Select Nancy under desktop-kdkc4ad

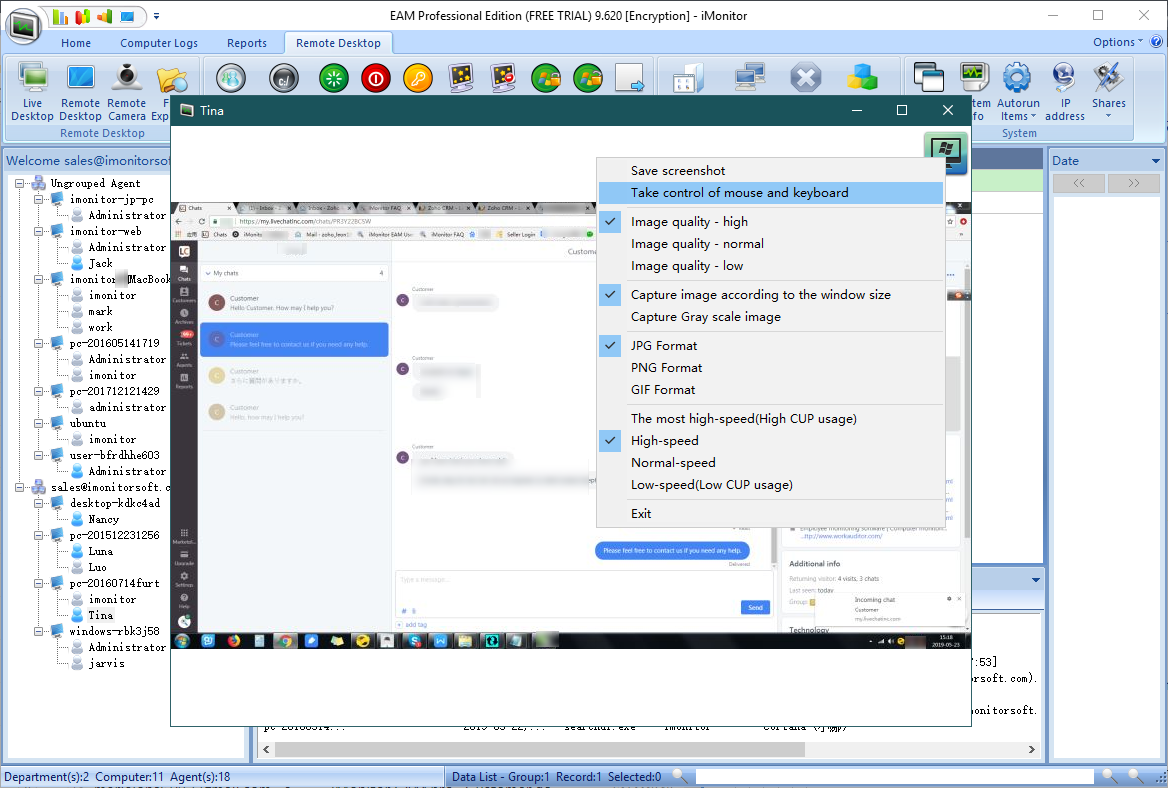104,519
